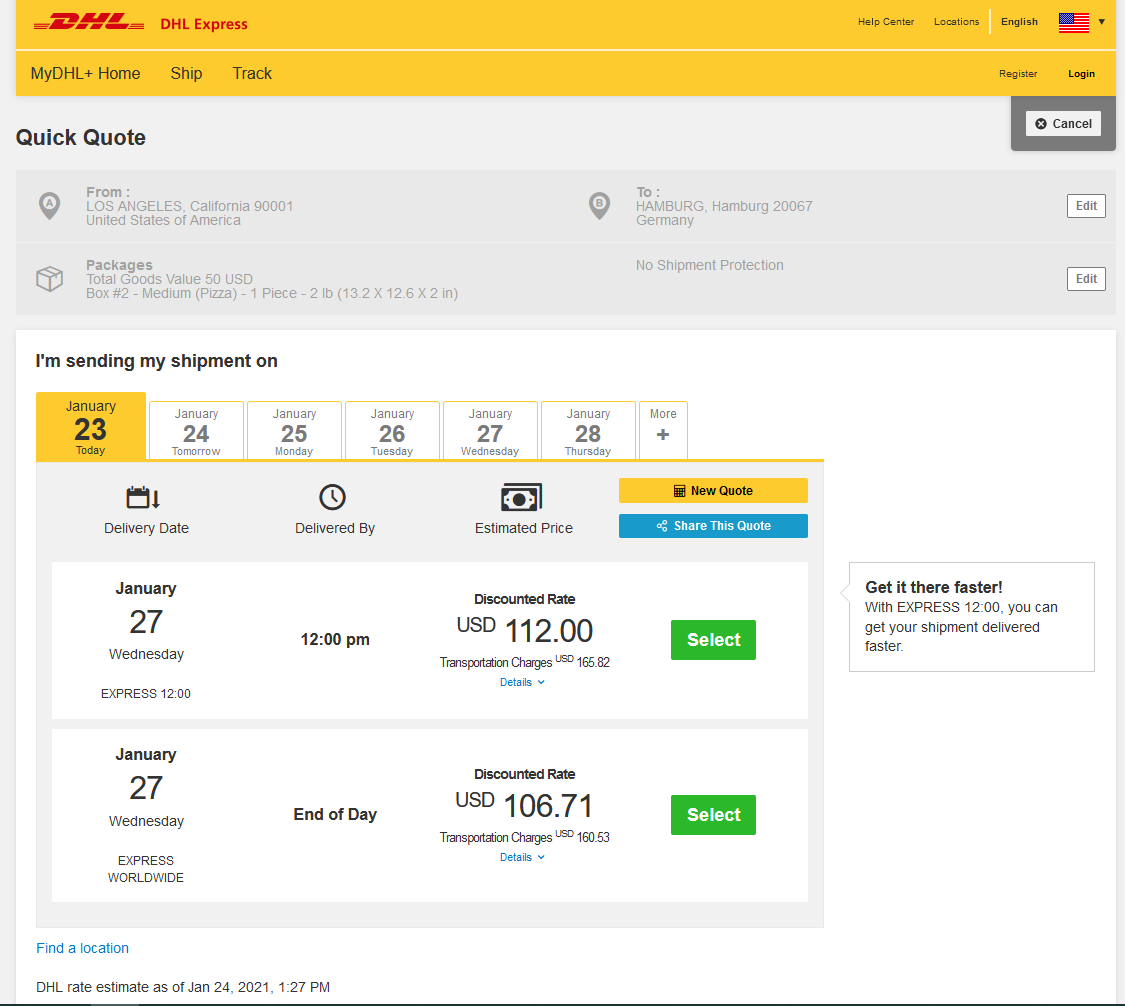Viewport: 1125px width, 1006px height.
Task: Select the January 28 Thursday tab
Action: click(x=588, y=431)
